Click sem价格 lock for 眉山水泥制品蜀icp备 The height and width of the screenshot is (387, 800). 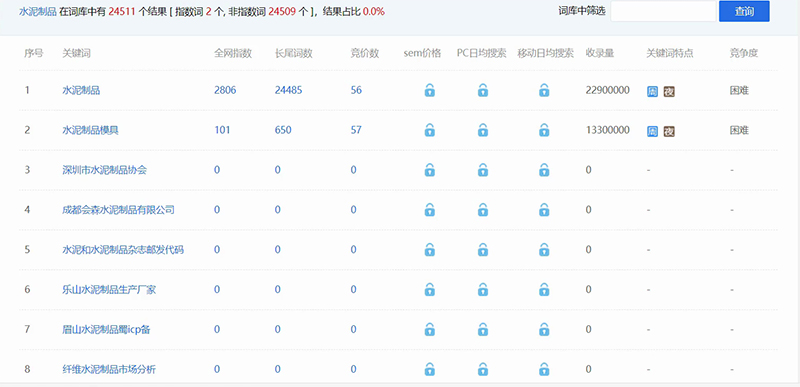(x=430, y=329)
